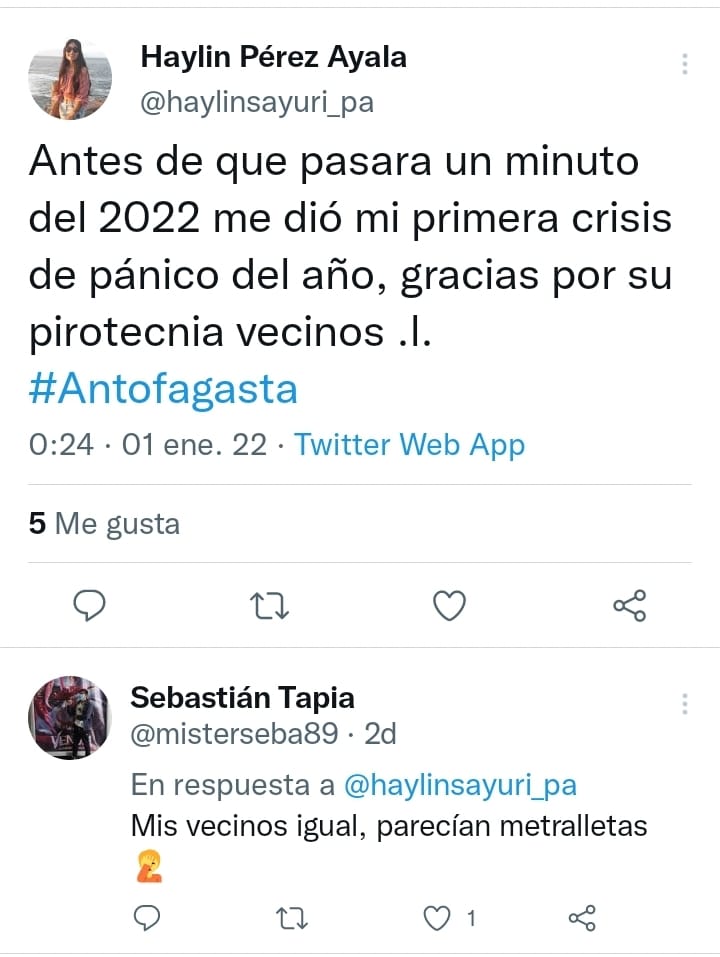This screenshot has height=957, width=720.
Task: Retweet Sebastián Tapia's reply
Action: (x=292, y=918)
